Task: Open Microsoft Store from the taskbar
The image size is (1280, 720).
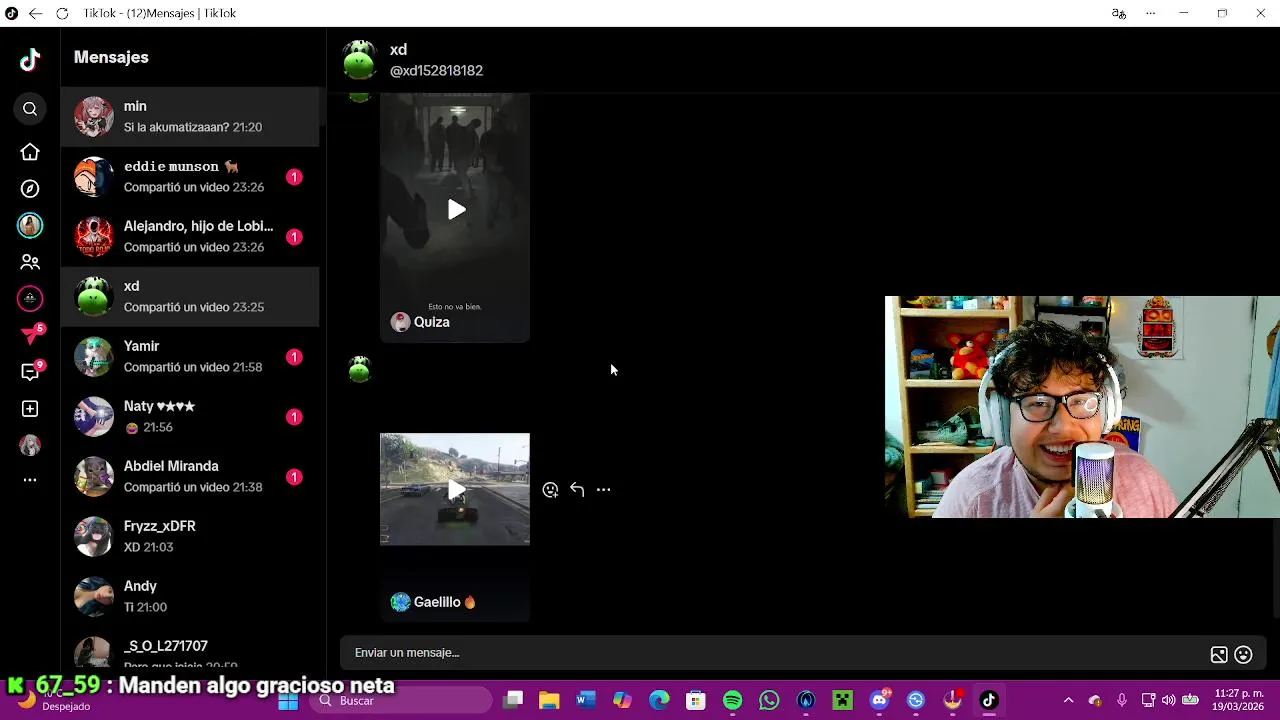Action: point(696,701)
